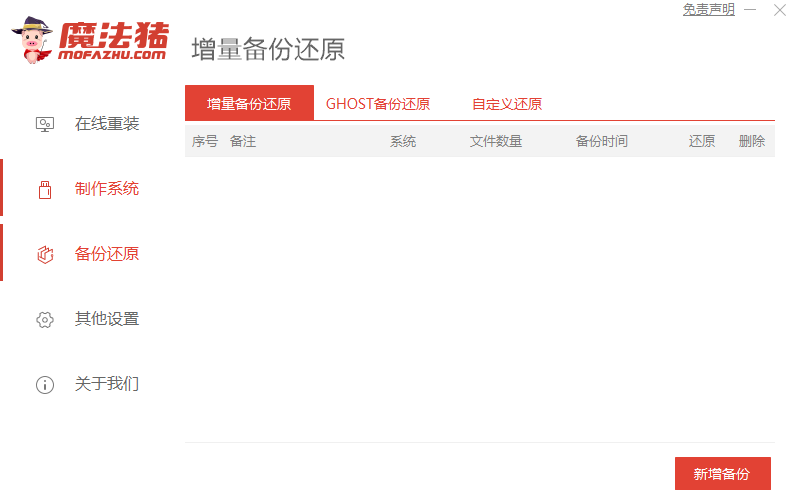Click the 新增备份 button
This screenshot has width=789, height=498.
(x=723, y=473)
